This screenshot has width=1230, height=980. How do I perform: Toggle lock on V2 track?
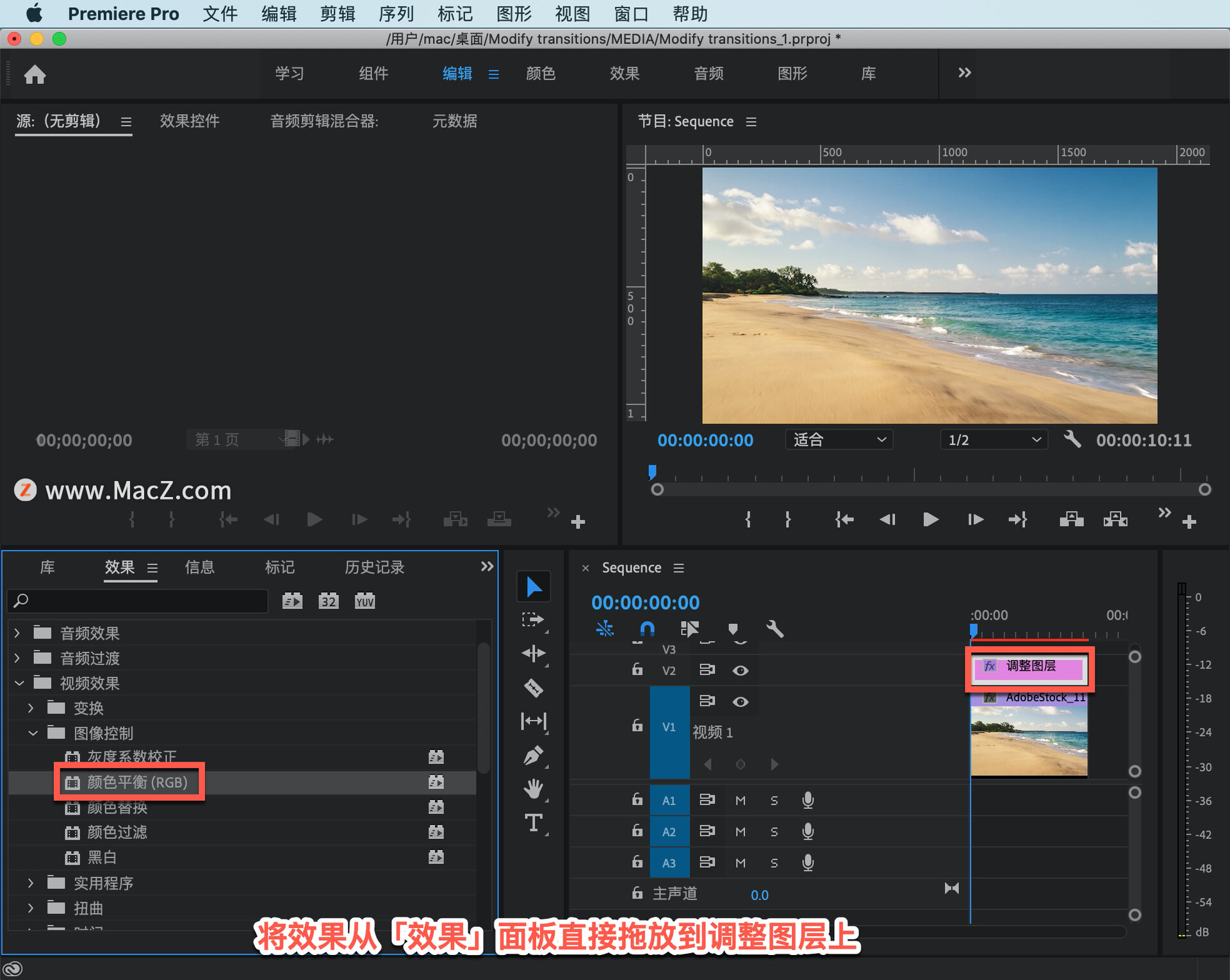pyautogui.click(x=637, y=670)
